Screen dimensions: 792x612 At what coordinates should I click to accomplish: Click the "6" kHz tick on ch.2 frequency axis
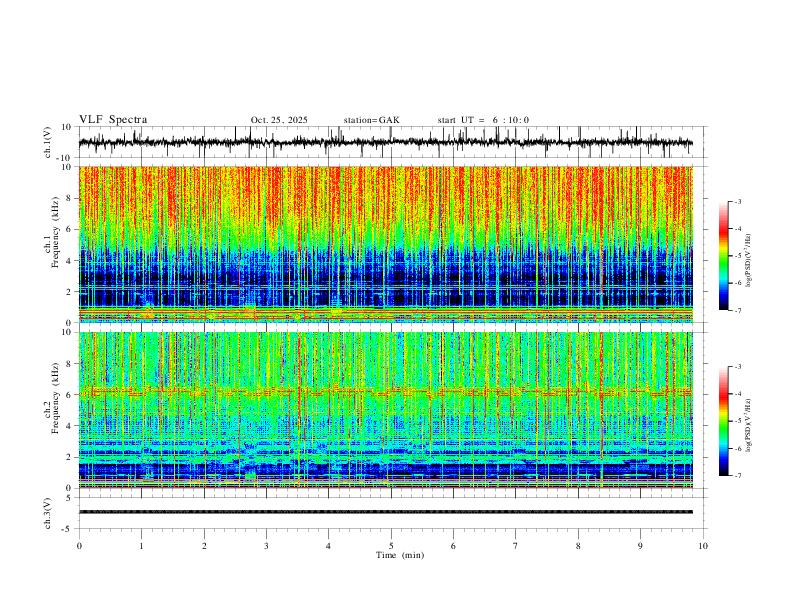70,395
